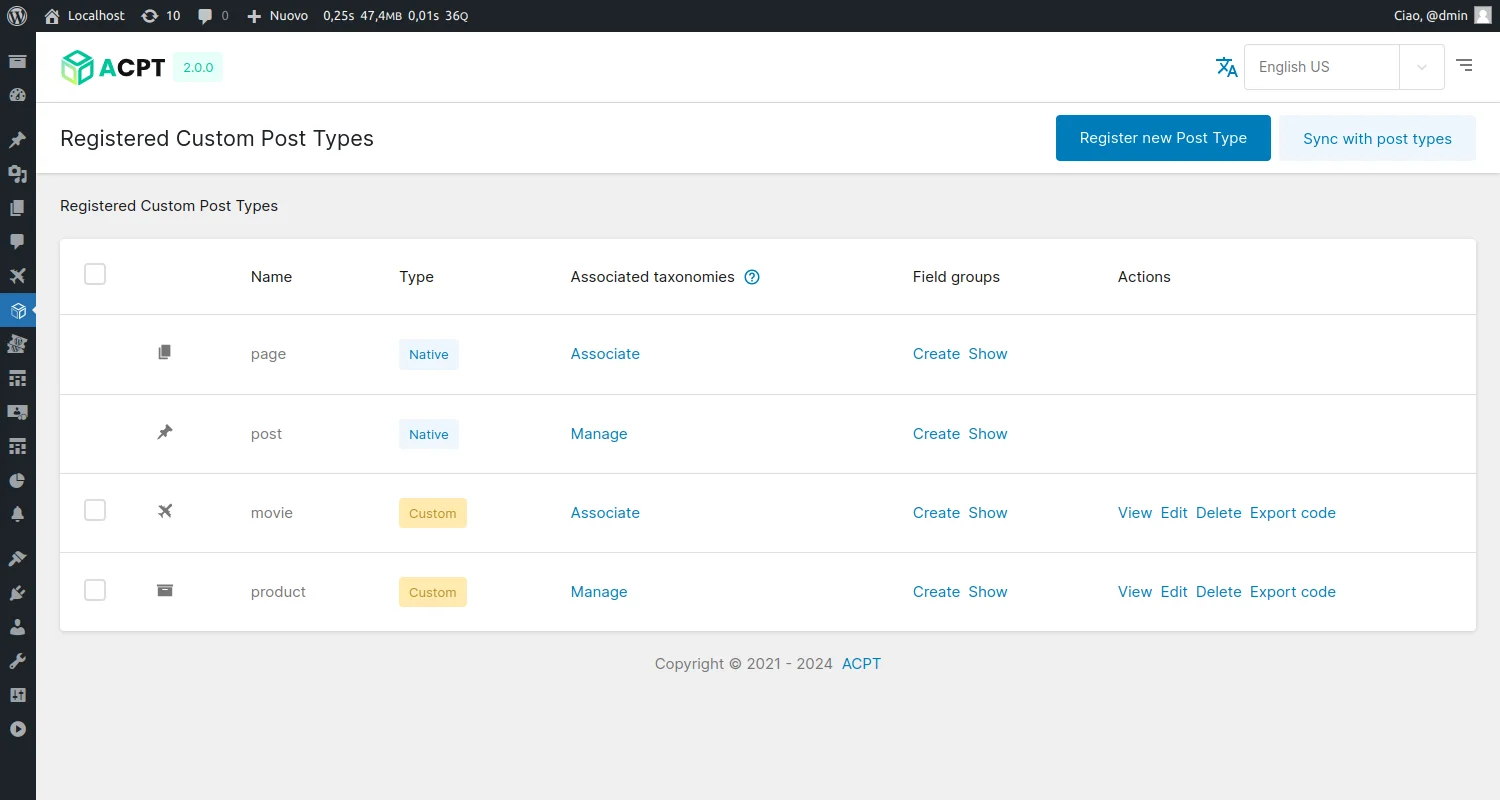Screen dimensions: 1500x800
Task: Check the movie row checkbox
Action: click(x=95, y=511)
